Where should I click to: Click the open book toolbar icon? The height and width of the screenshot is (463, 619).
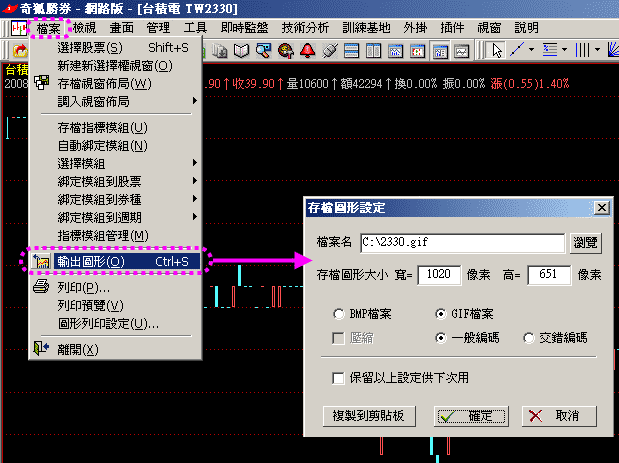coord(241,49)
